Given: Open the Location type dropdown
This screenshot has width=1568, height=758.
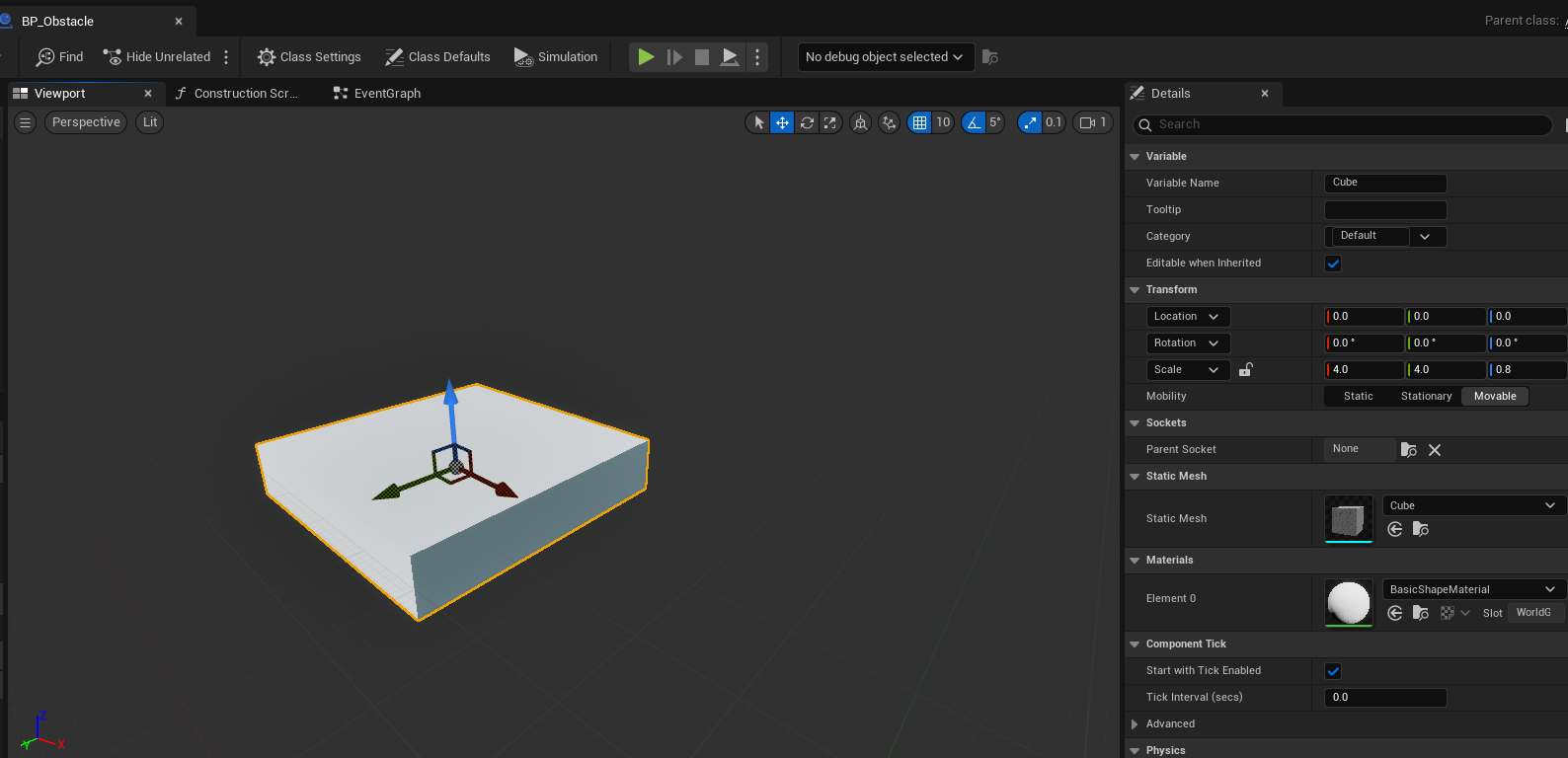Looking at the screenshot, I should click(1188, 317).
